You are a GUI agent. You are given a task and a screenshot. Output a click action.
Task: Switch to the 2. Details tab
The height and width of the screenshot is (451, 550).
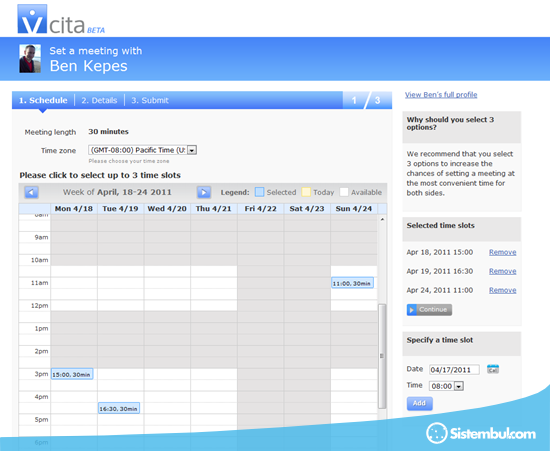coord(99,100)
